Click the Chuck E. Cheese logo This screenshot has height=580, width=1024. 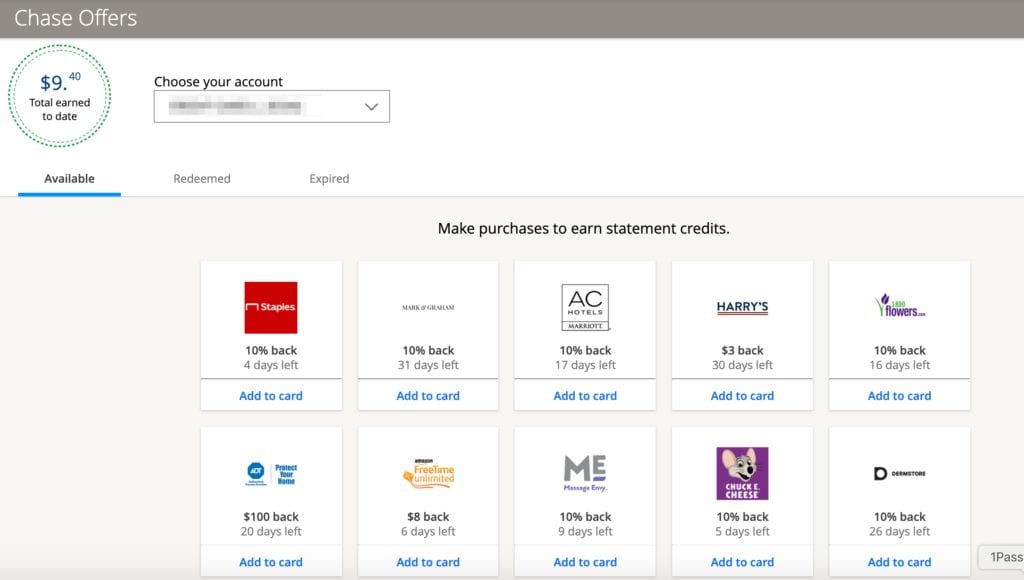point(742,473)
